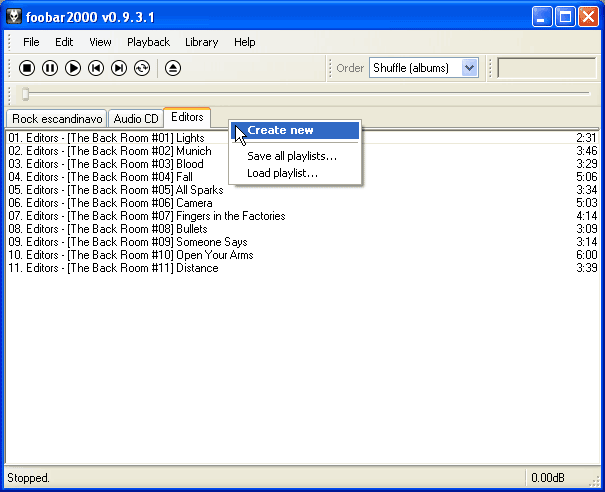Go to previous track button
Image resolution: width=605 pixels, height=492 pixels.
pyautogui.click(x=96, y=68)
